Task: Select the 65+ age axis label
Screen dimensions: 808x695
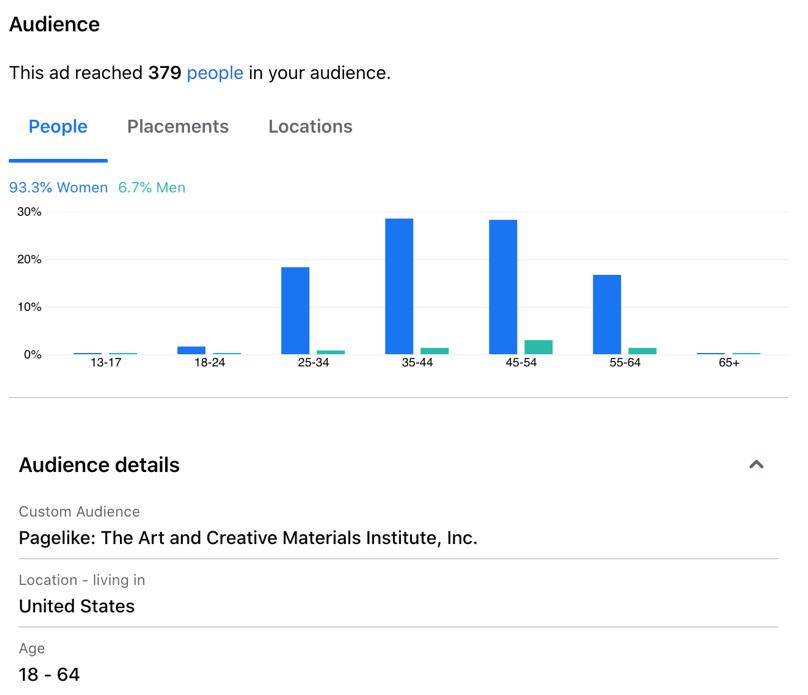Action: point(729,363)
